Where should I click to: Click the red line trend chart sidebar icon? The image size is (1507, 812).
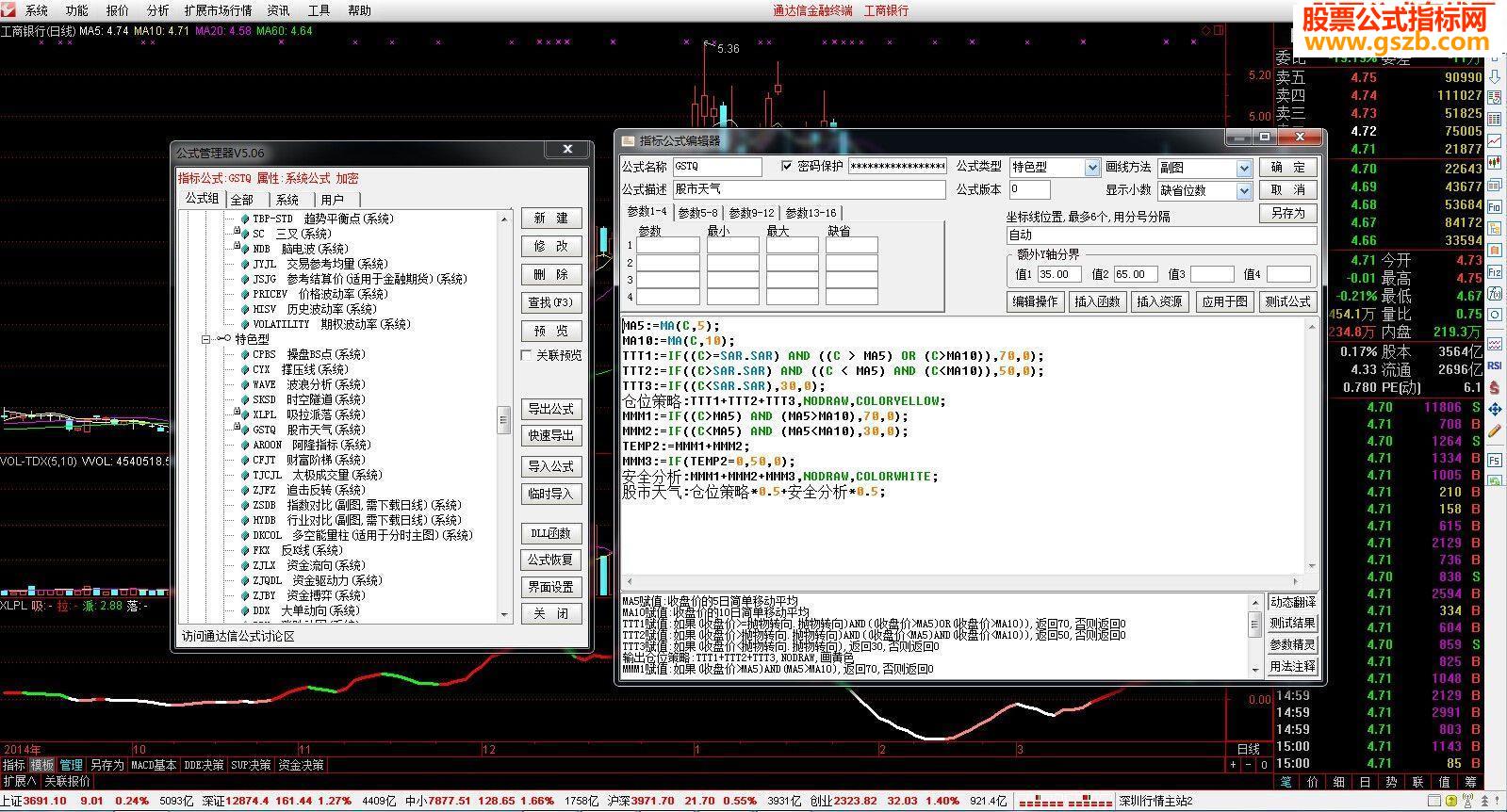[1495, 140]
